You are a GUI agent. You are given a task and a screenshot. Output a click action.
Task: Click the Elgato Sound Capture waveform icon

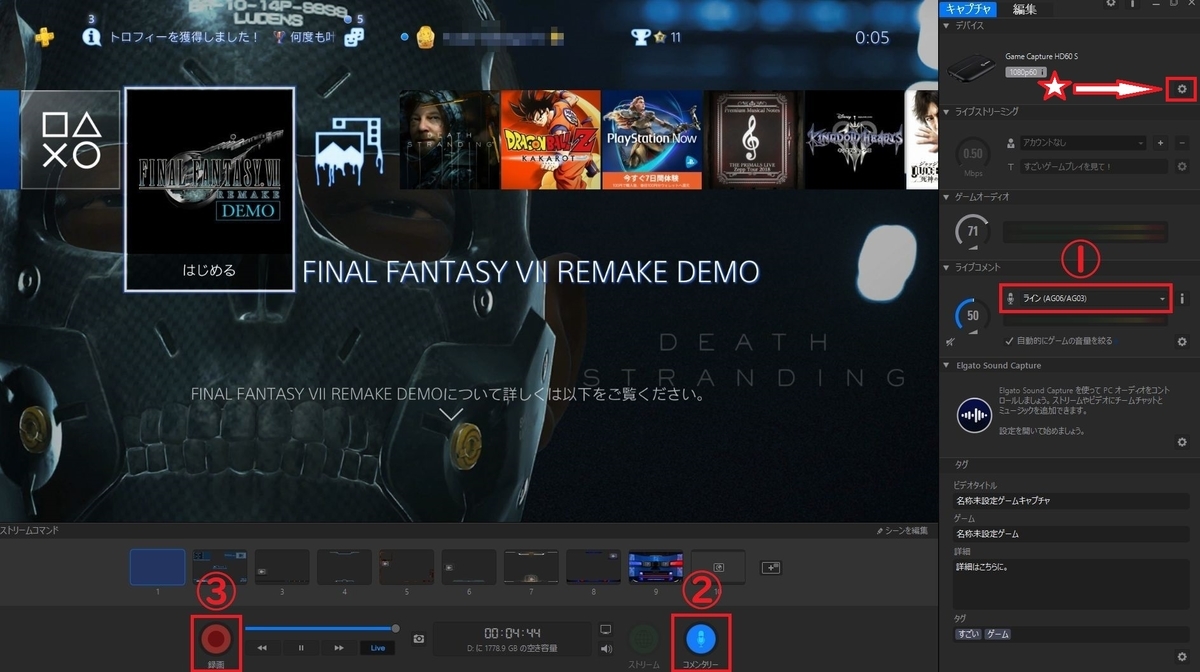pos(974,414)
